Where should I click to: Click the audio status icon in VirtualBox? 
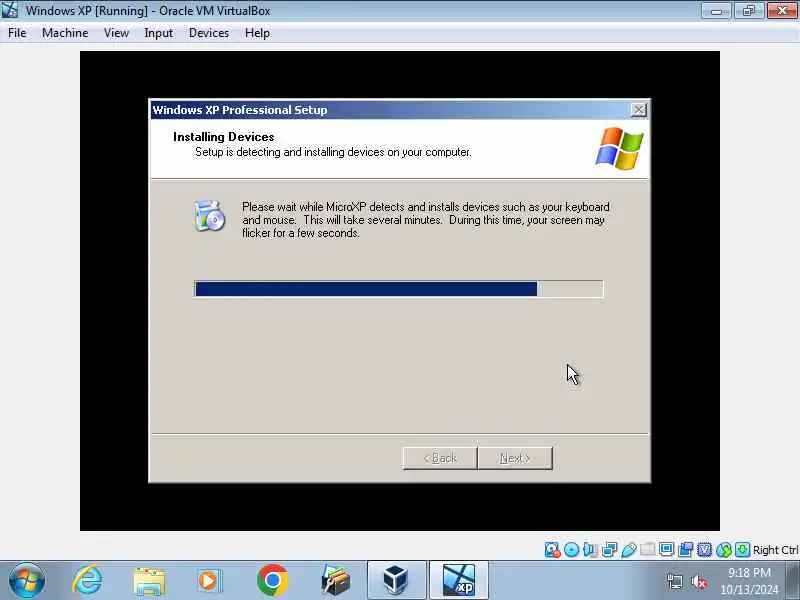[x=590, y=549]
